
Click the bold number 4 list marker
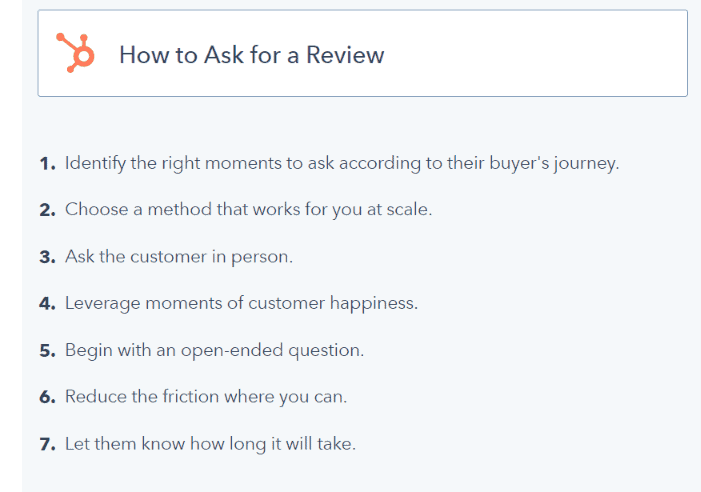(x=47, y=304)
